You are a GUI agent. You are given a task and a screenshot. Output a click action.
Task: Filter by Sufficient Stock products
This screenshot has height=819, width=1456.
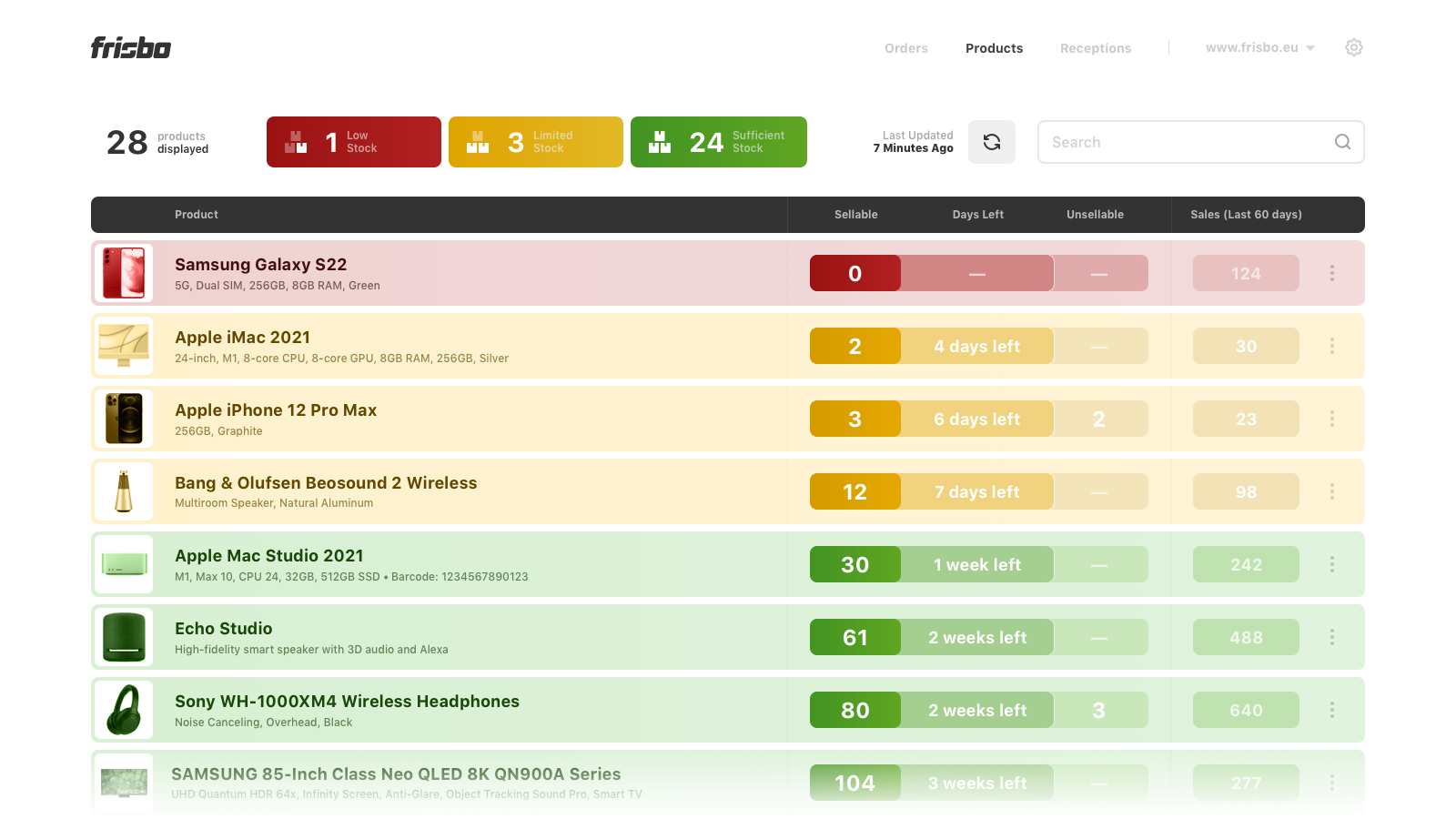coord(719,142)
